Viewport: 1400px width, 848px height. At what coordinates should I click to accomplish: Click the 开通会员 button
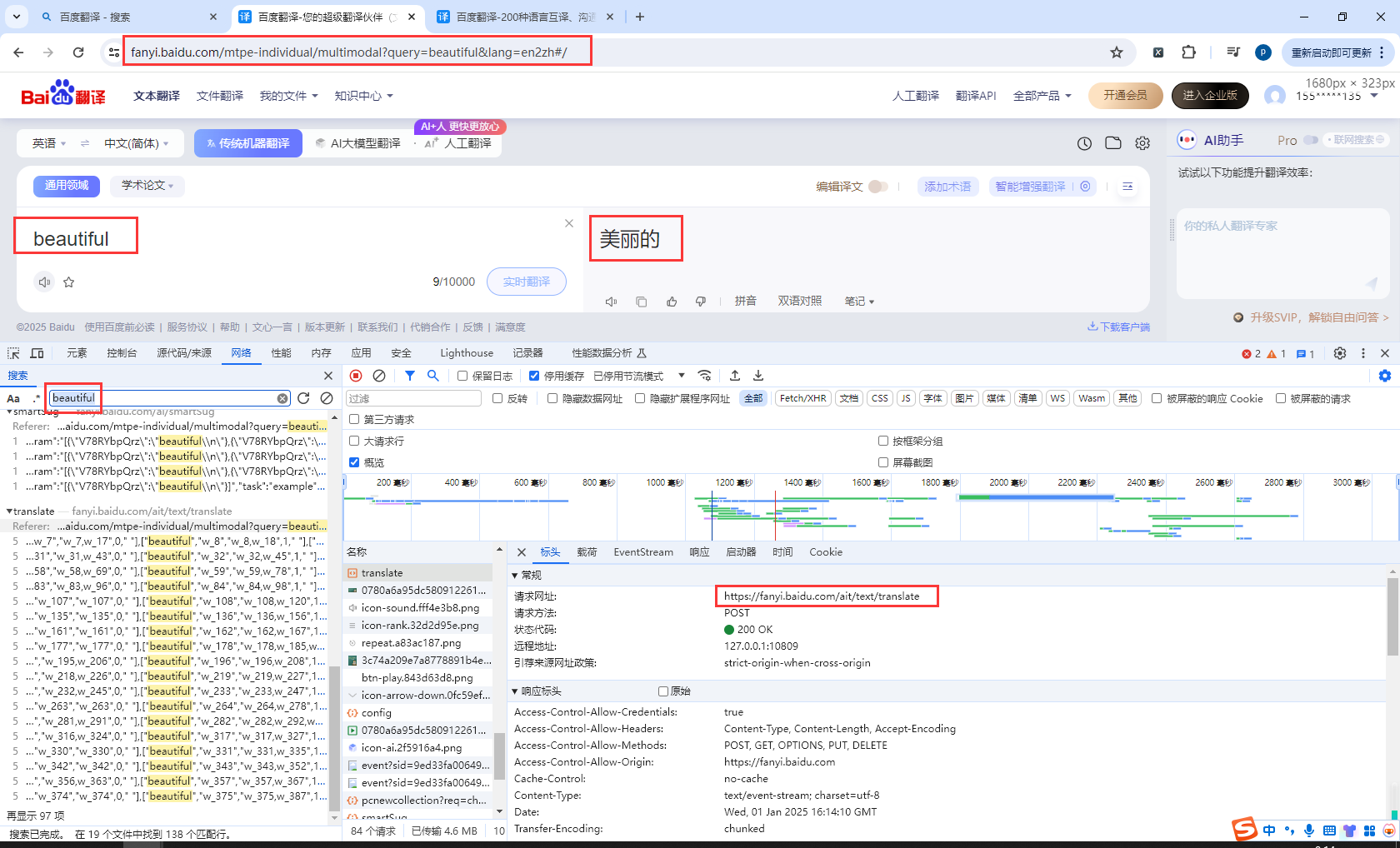pos(1125,96)
